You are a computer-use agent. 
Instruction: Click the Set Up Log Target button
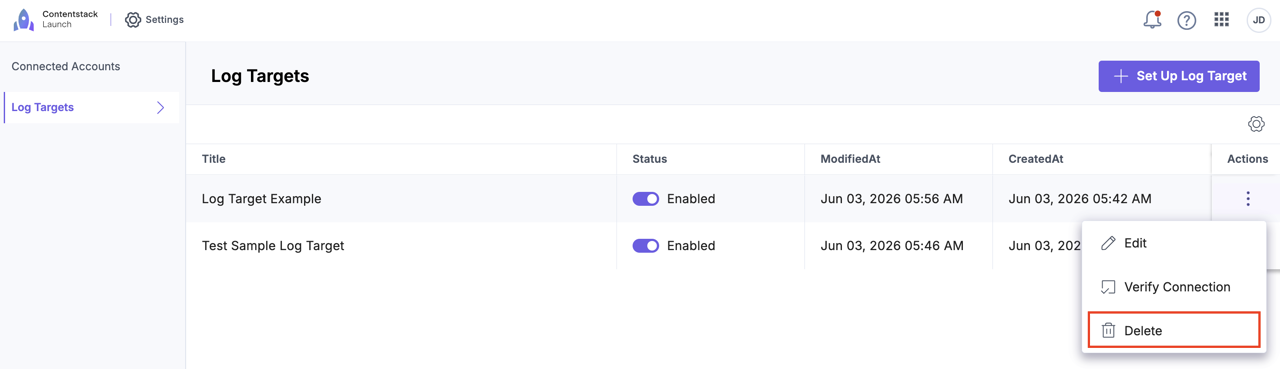tap(1179, 76)
